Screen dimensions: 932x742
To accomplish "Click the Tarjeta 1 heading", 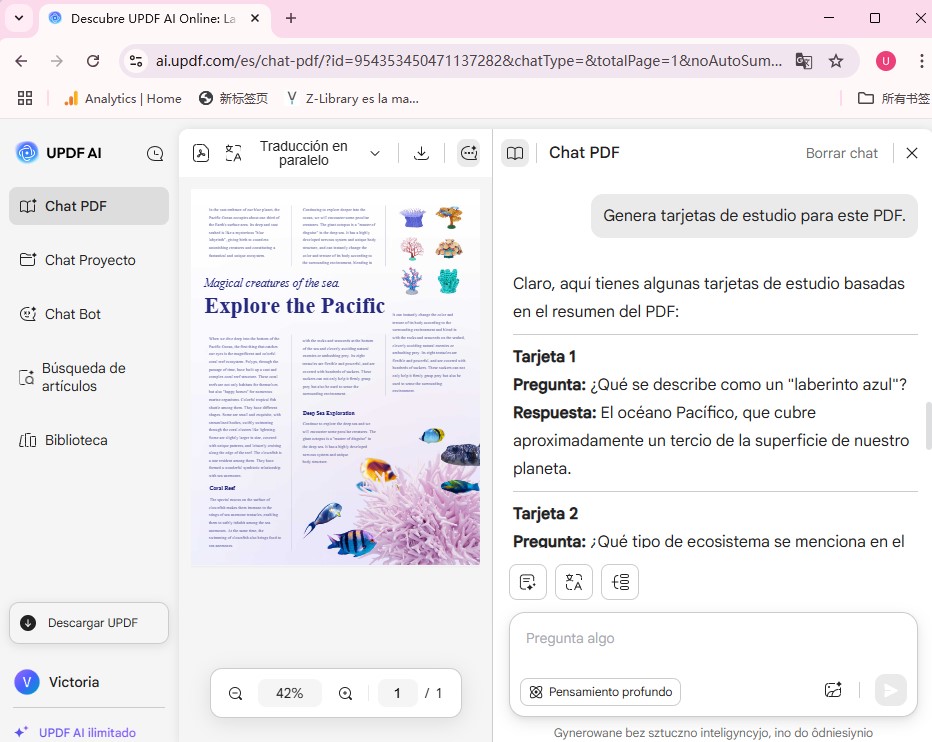I will pos(544,357).
